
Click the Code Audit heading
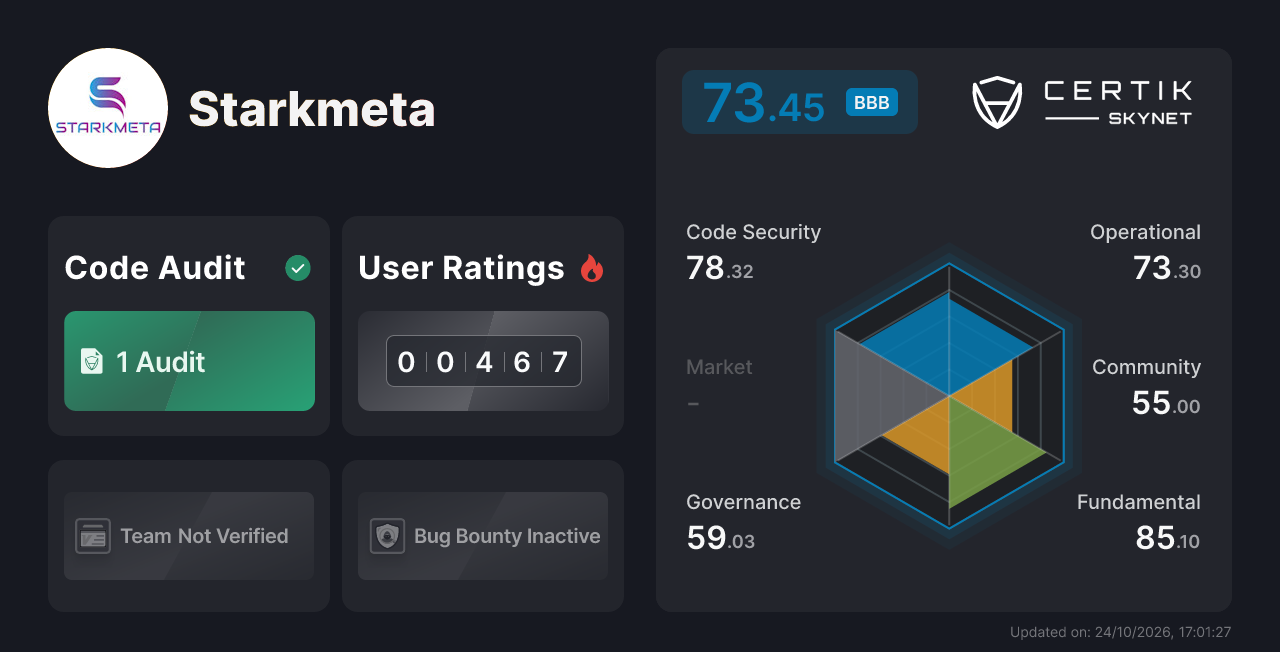click(155, 268)
